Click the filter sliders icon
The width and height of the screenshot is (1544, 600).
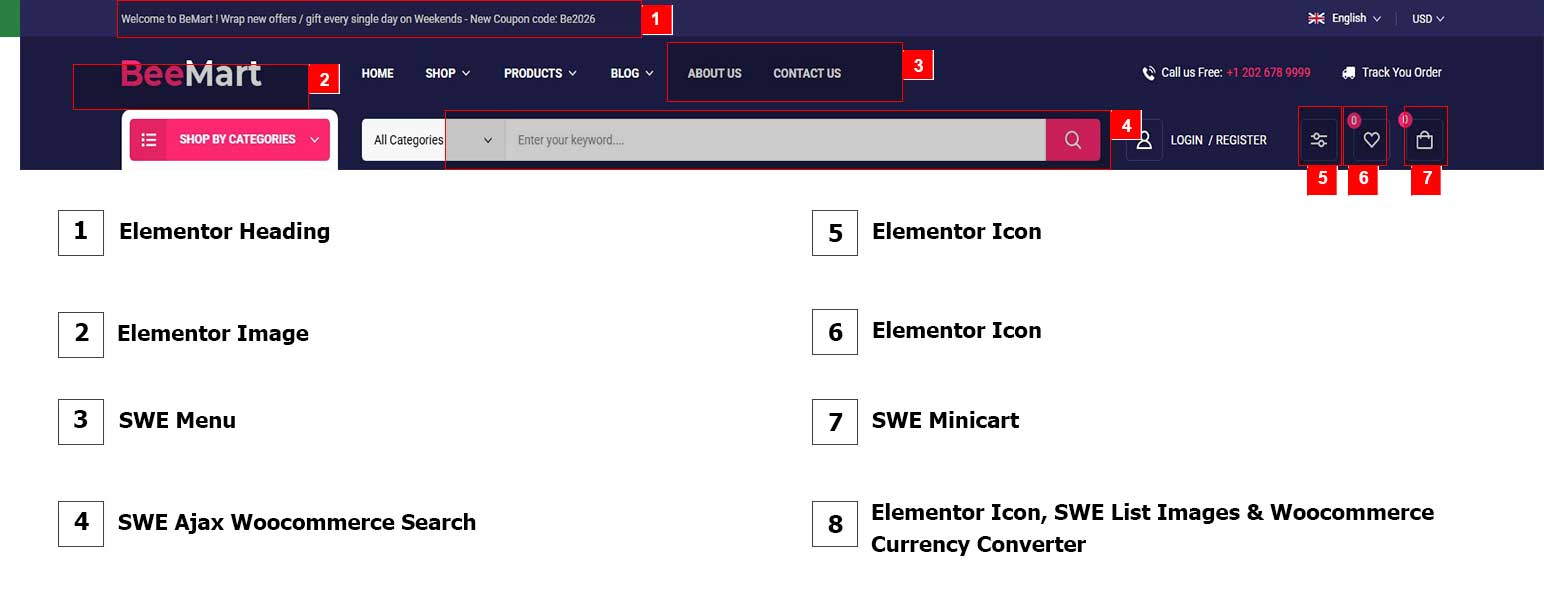click(x=1319, y=140)
